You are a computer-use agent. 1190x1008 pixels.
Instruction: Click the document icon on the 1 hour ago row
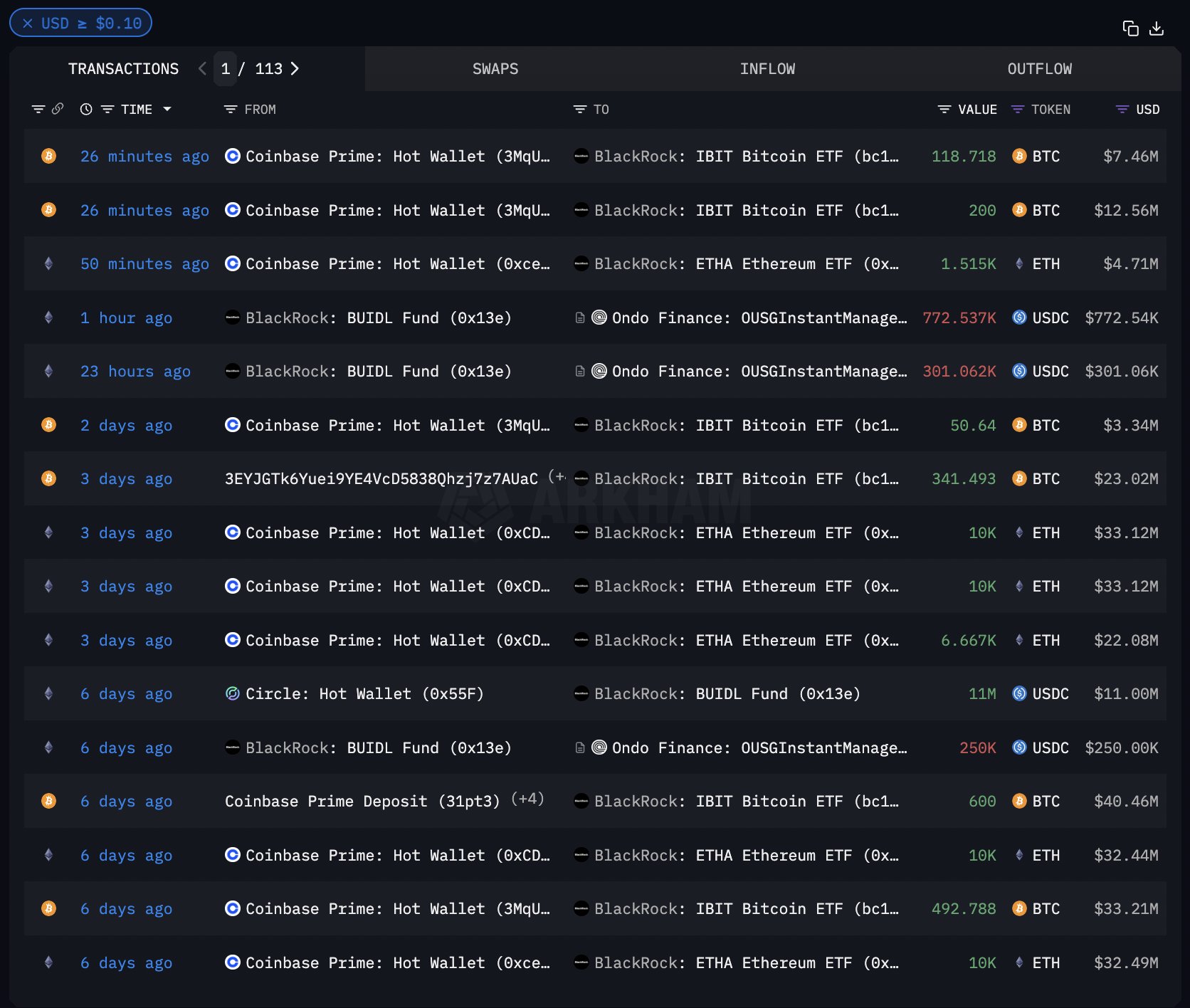pos(580,317)
